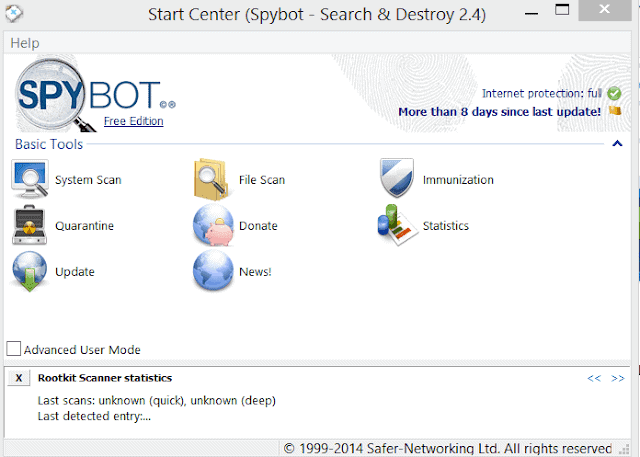Dismiss Rootkit Scanner statistics with X
640x457 pixels.
click(19, 378)
